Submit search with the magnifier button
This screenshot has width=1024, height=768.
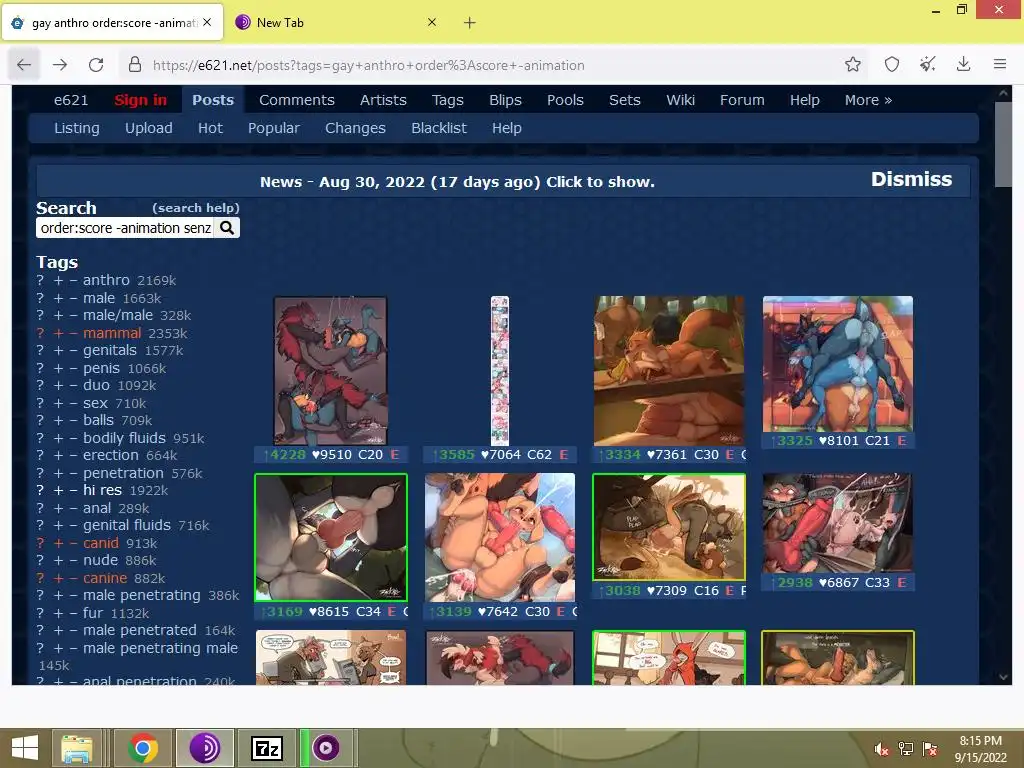227,228
